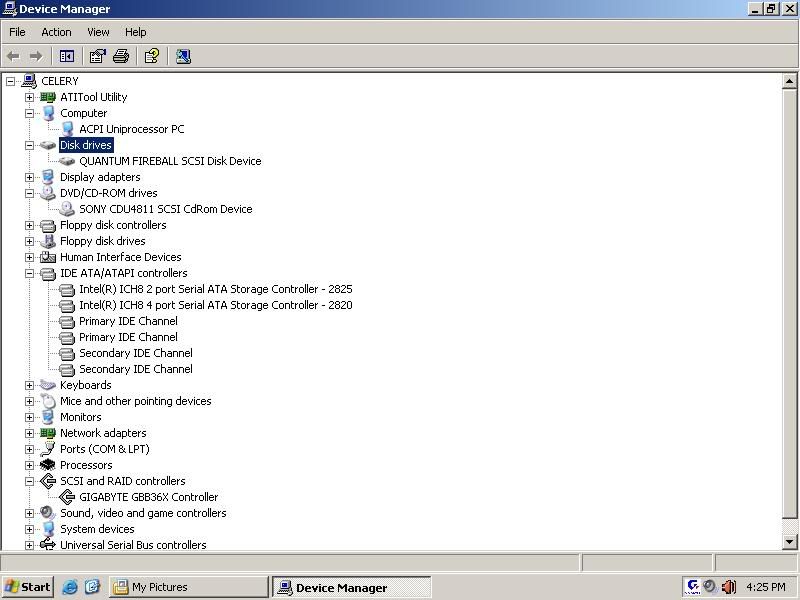Click the QUANTUM FIREBALL disk icon
The width and height of the screenshot is (800, 600).
(x=67, y=161)
